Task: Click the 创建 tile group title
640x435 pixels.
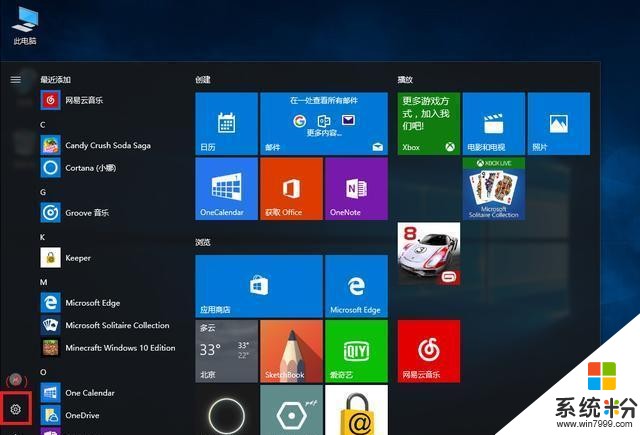Action: (x=203, y=80)
